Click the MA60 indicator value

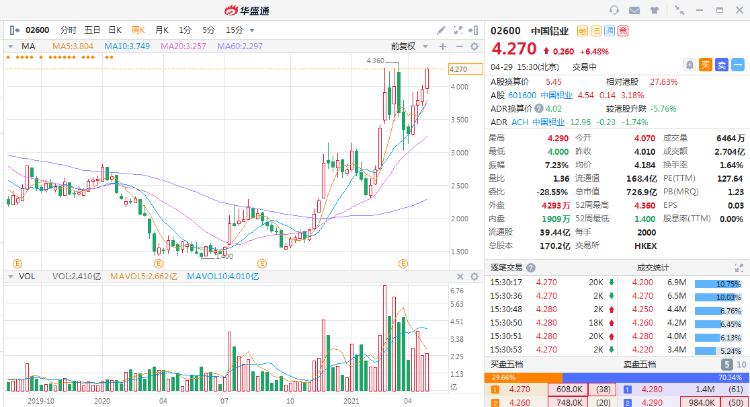pos(240,46)
